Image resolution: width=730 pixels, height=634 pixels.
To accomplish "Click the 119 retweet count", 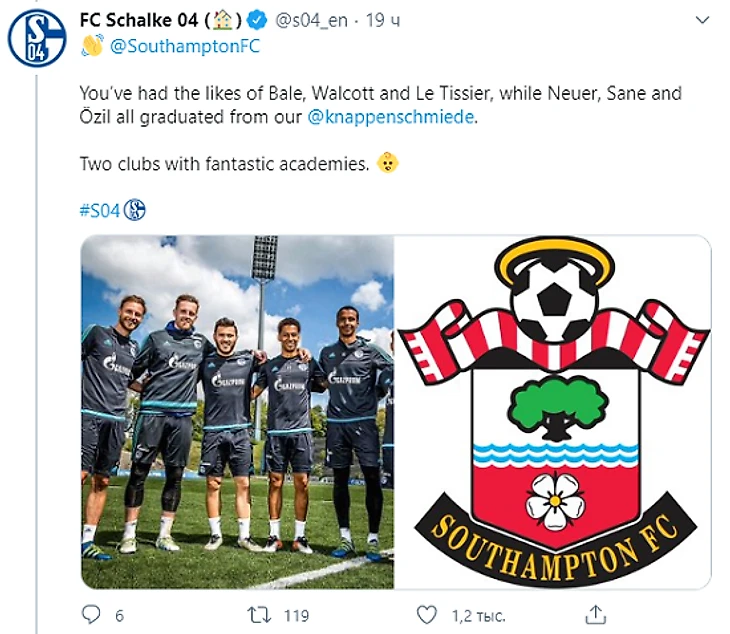I will 297,616.
